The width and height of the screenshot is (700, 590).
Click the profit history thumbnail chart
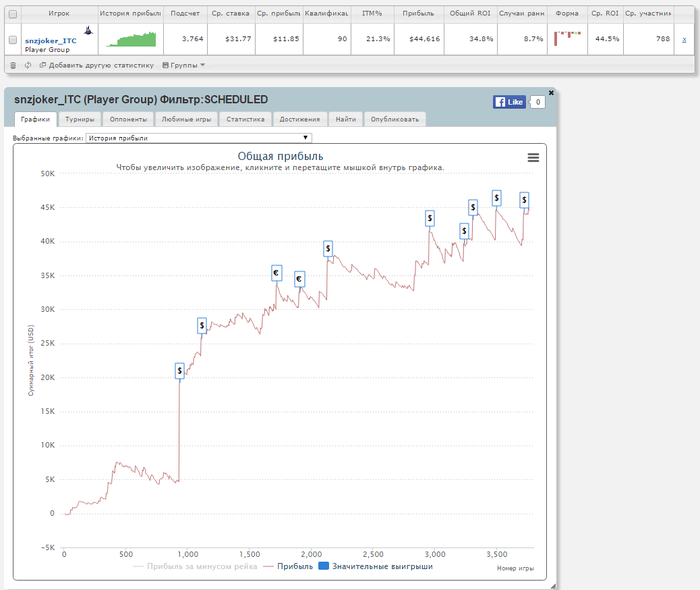coord(131,39)
